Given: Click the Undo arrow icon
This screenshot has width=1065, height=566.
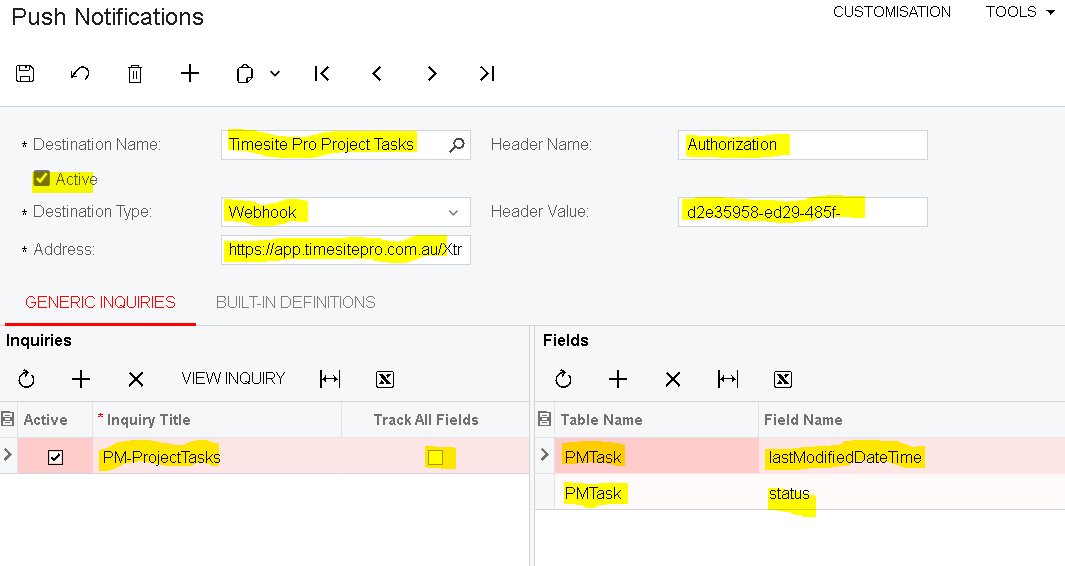Looking at the screenshot, I should [x=80, y=73].
